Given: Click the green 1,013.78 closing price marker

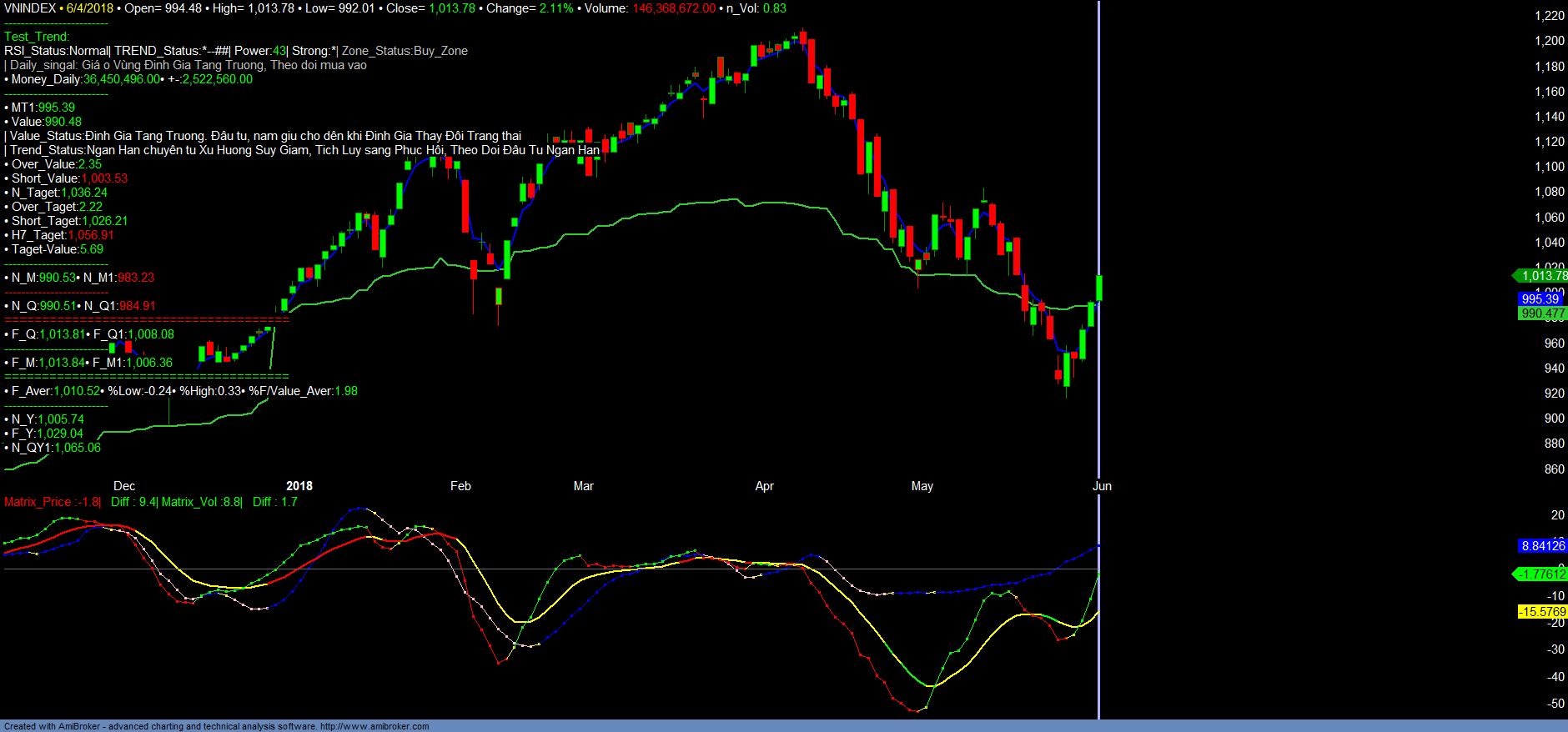Looking at the screenshot, I should [x=1543, y=276].
